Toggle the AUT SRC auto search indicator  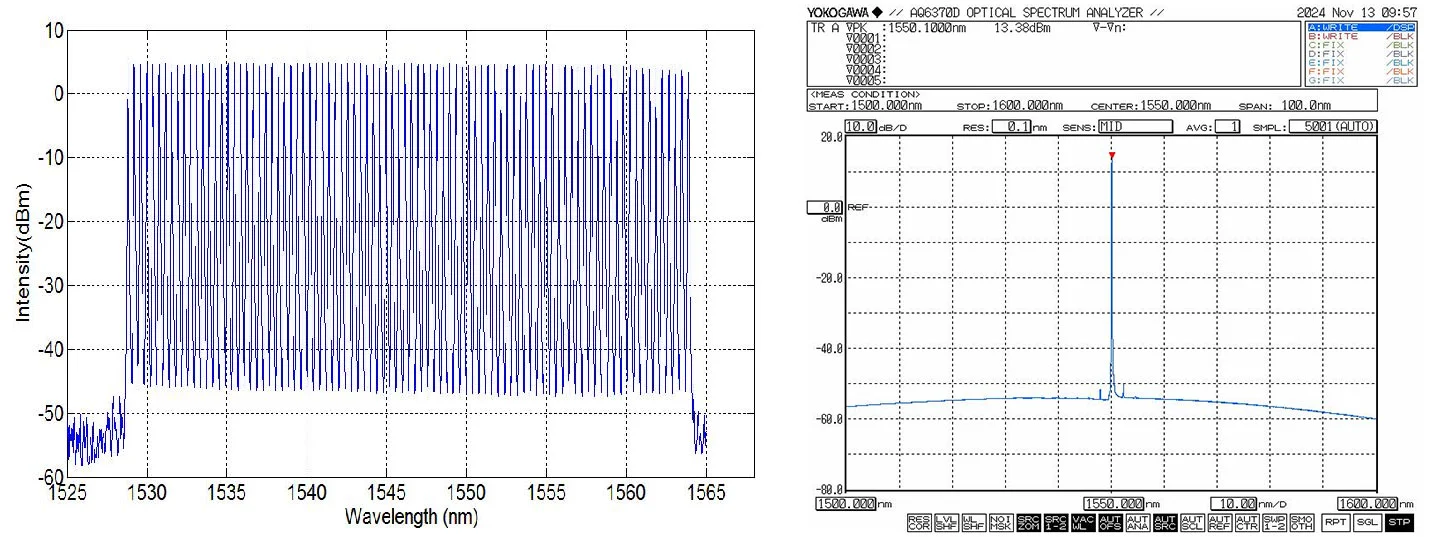pyautogui.click(x=1163, y=522)
